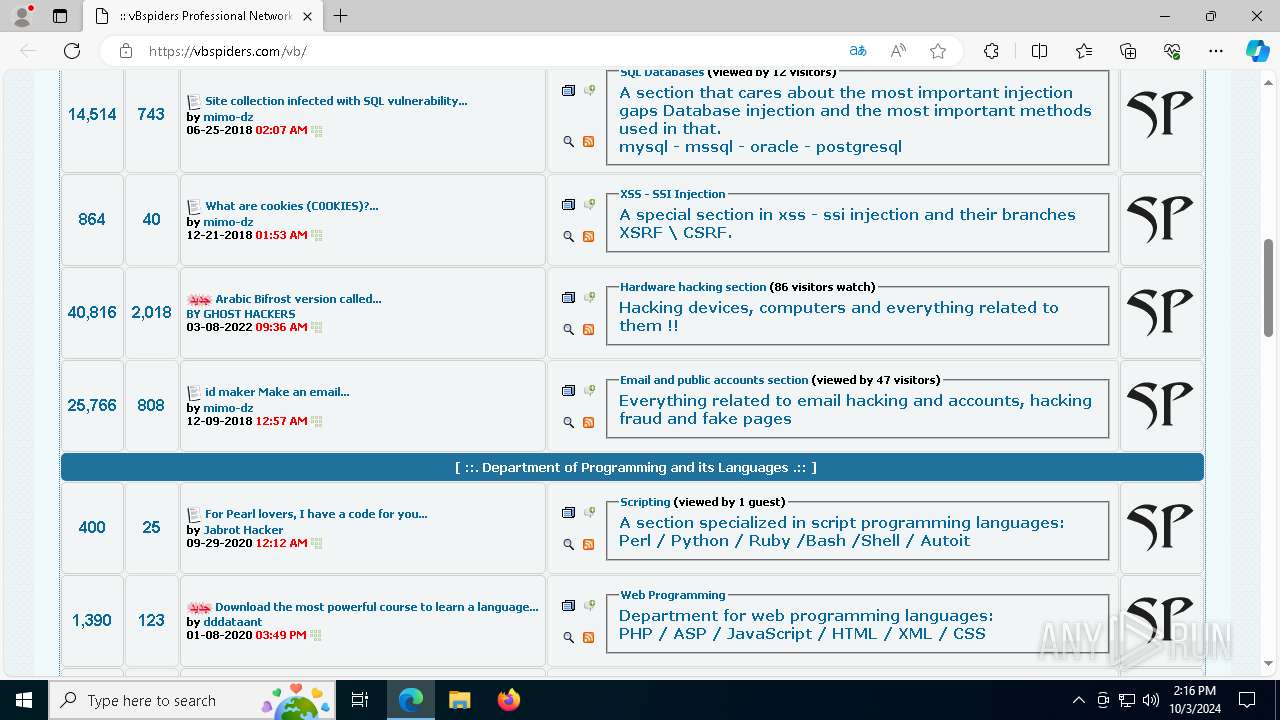This screenshot has width=1280, height=720.
Task: Open Edge Collections panel
Action: click(x=1128, y=51)
